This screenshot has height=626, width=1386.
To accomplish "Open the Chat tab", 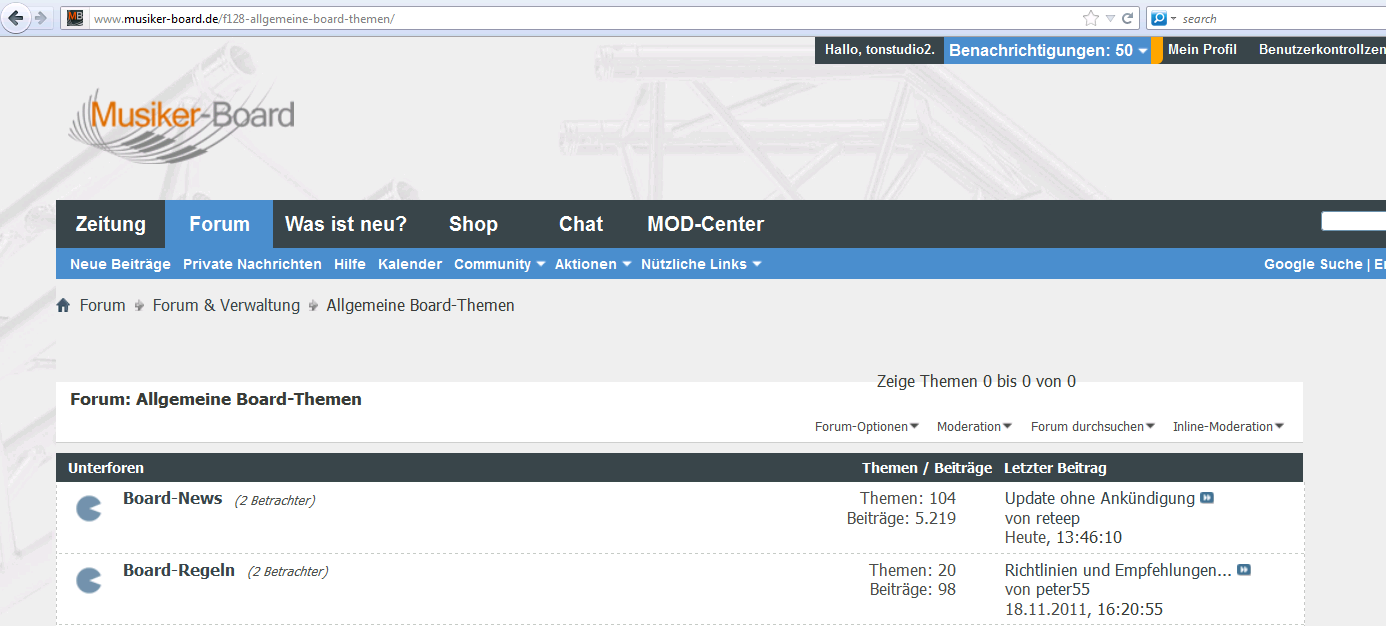I will [581, 224].
